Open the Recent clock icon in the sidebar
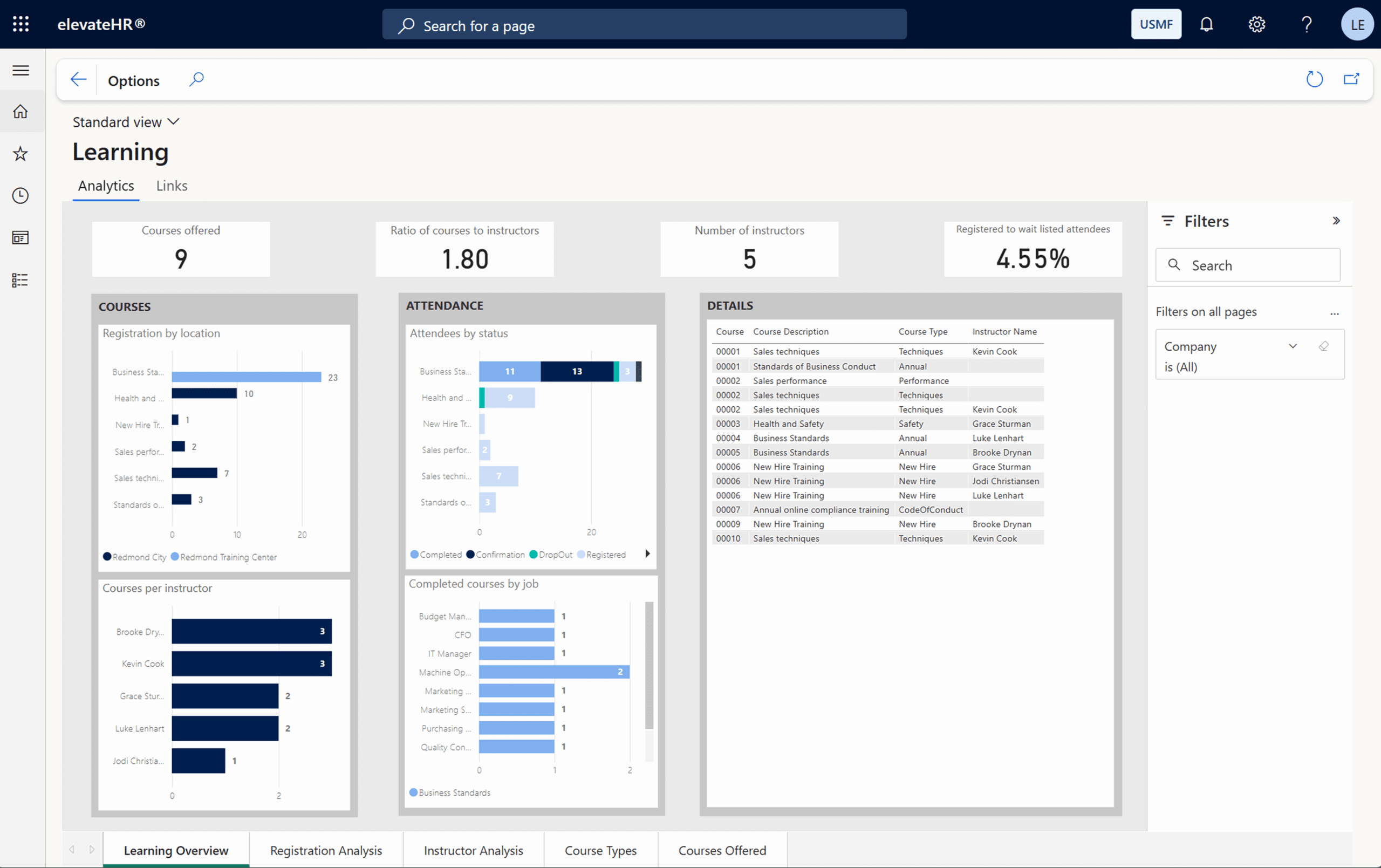The width and height of the screenshot is (1381, 868). point(20,196)
